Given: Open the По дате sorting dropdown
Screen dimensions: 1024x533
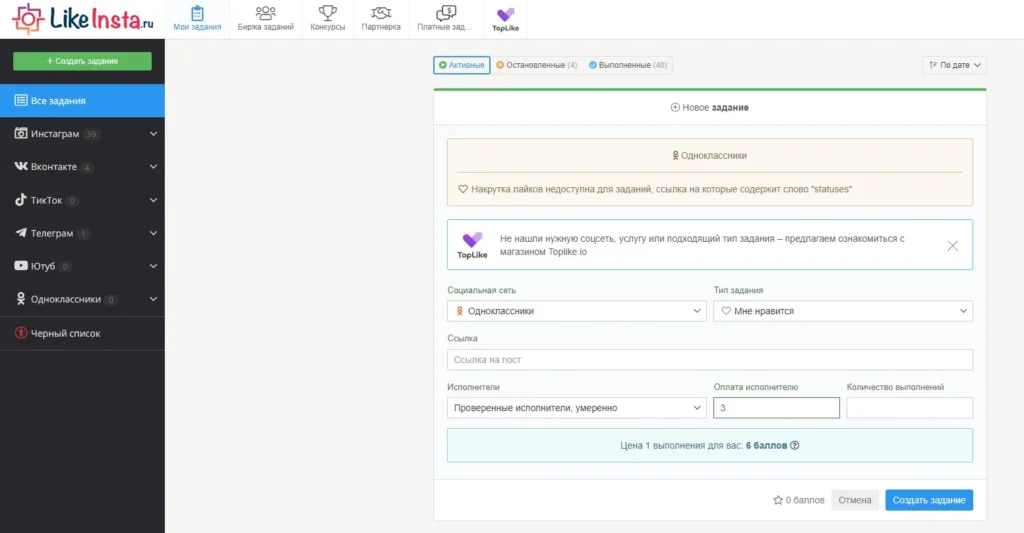Looking at the screenshot, I should tap(954, 65).
